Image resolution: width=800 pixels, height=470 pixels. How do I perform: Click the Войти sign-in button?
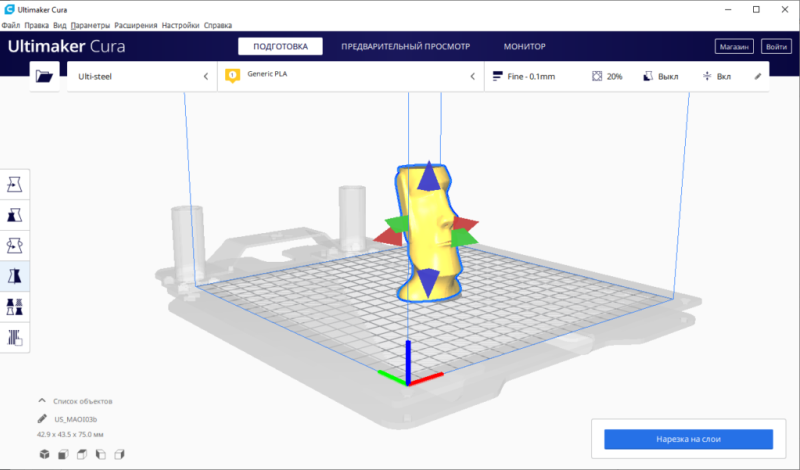[x=777, y=46]
